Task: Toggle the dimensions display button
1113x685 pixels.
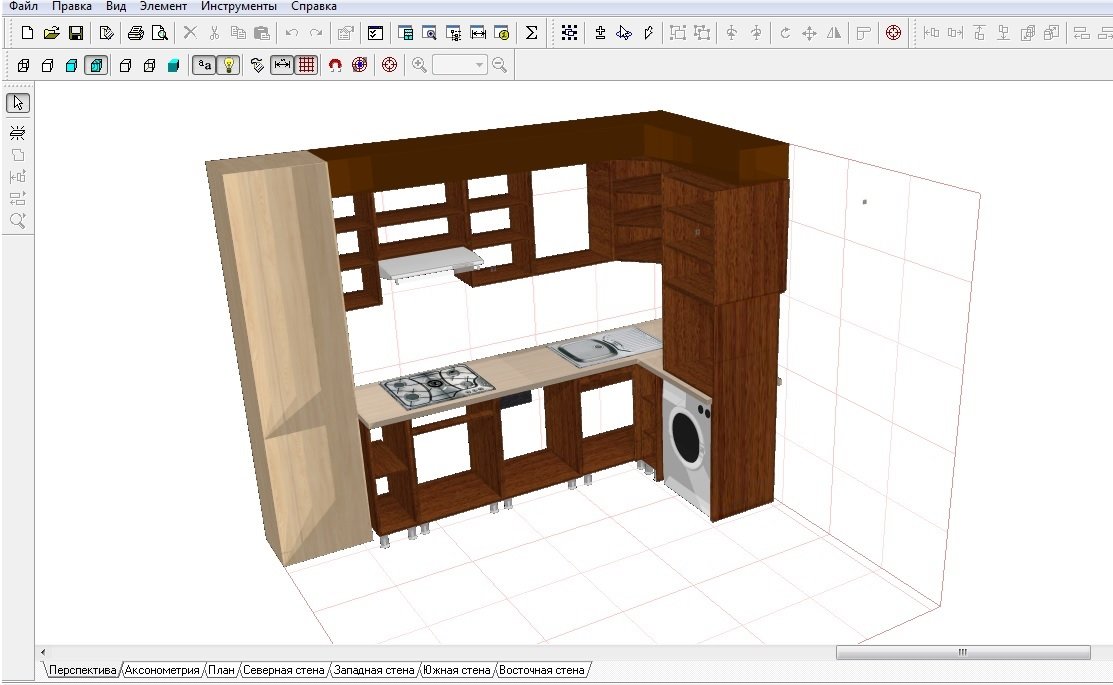Action: pyautogui.click(x=283, y=65)
